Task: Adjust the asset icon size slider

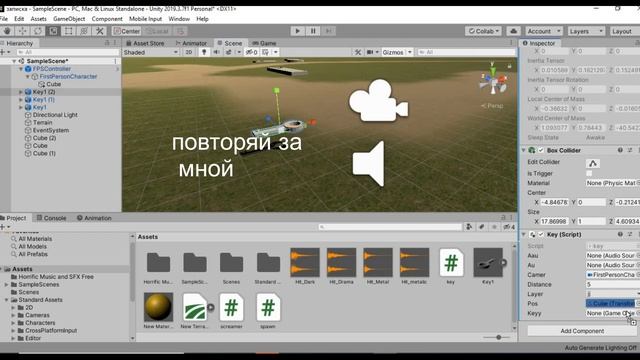Action: (x=498, y=337)
